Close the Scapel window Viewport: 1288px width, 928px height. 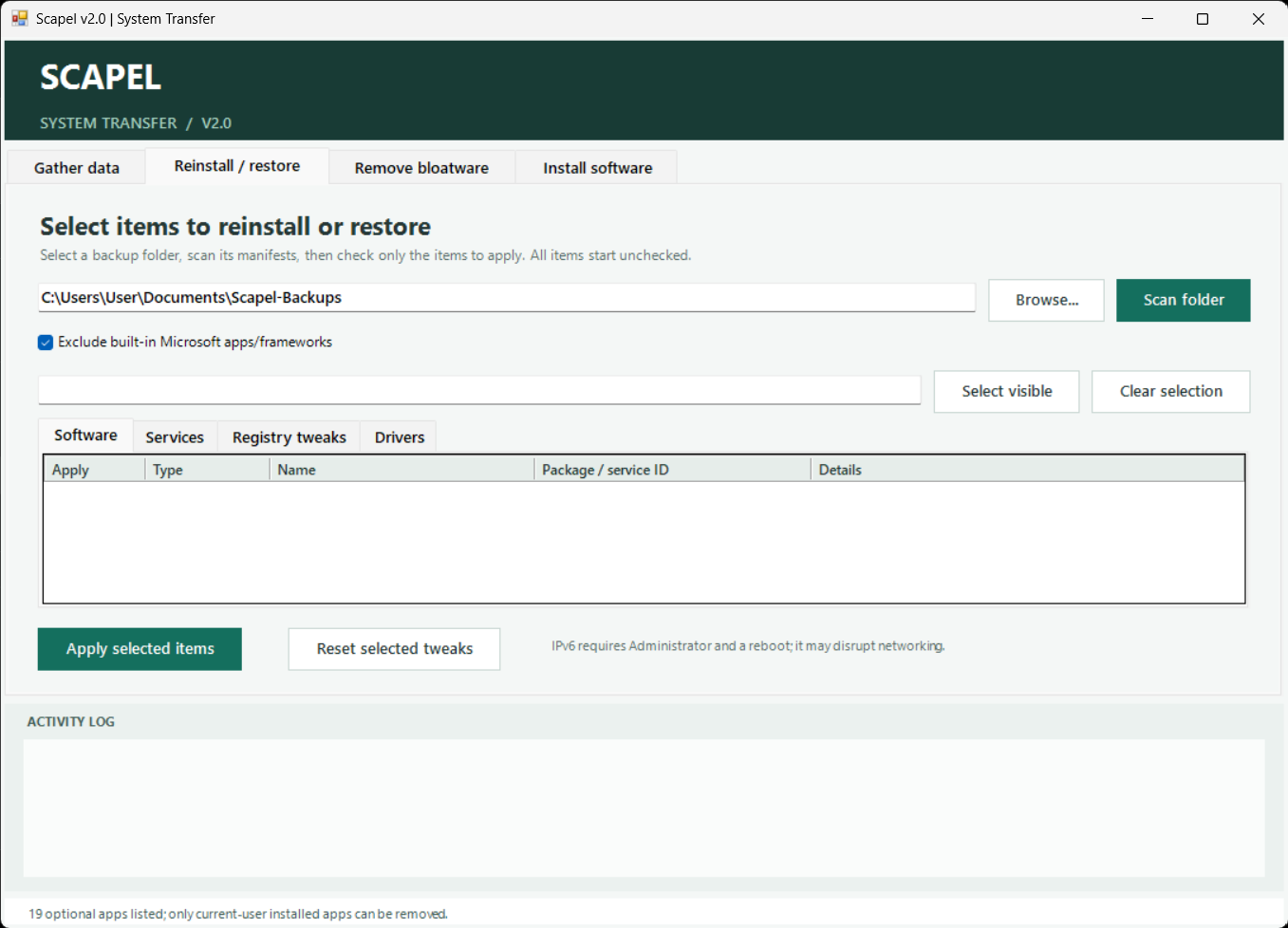point(1259,19)
